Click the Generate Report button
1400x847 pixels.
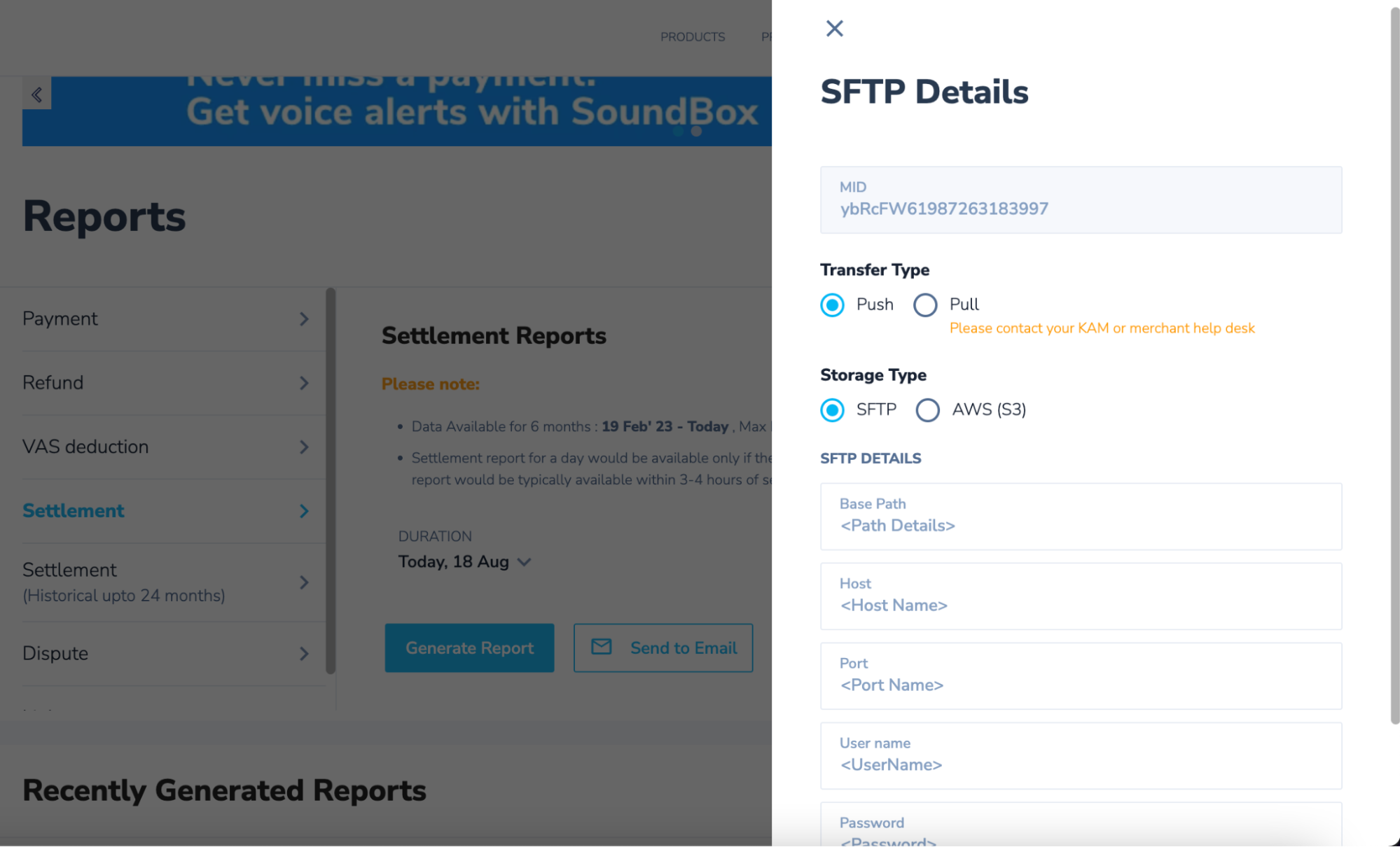point(469,648)
